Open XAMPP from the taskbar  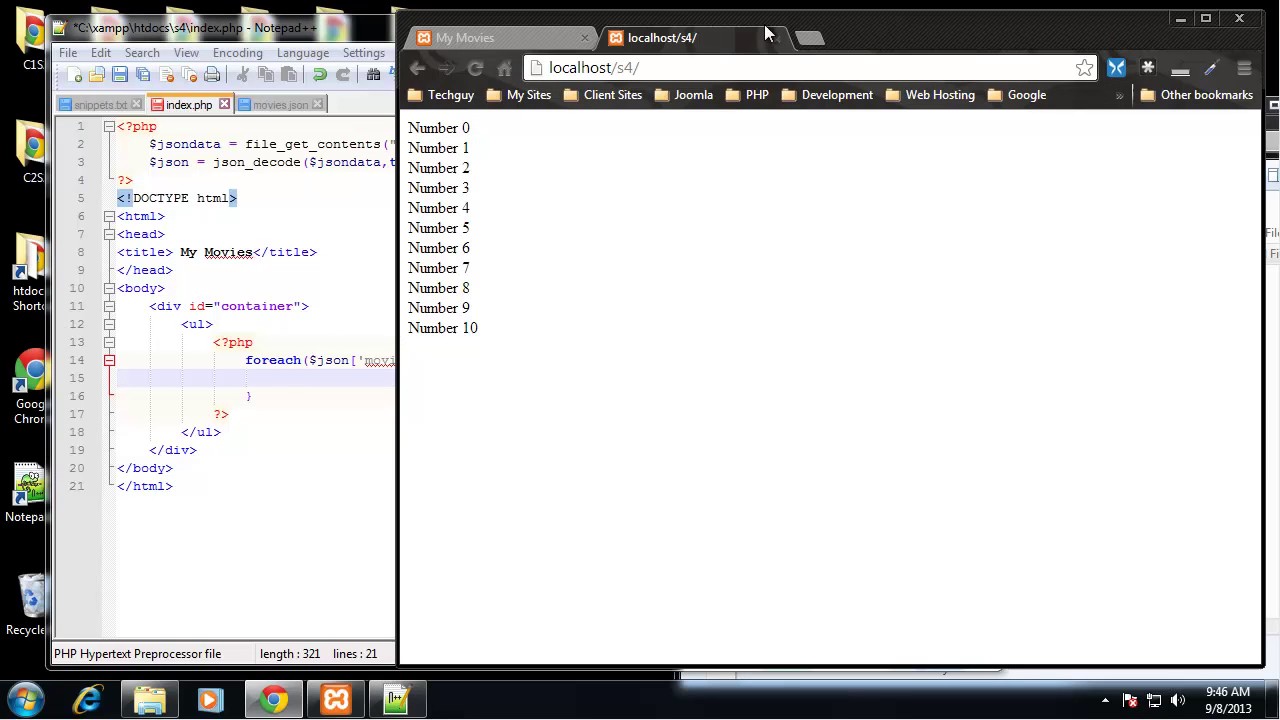(x=336, y=699)
